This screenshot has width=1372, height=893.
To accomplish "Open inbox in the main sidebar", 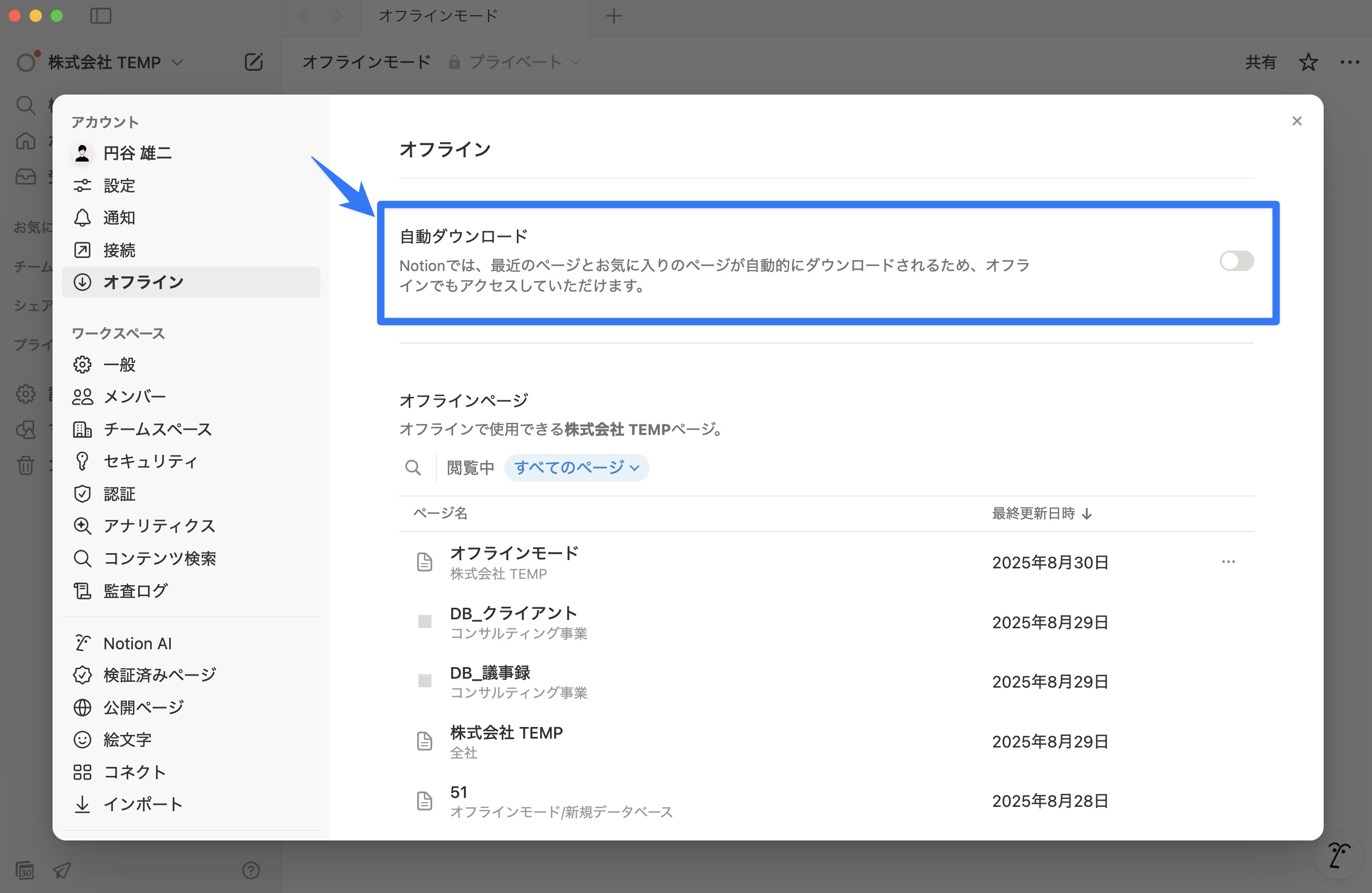I will (x=25, y=176).
